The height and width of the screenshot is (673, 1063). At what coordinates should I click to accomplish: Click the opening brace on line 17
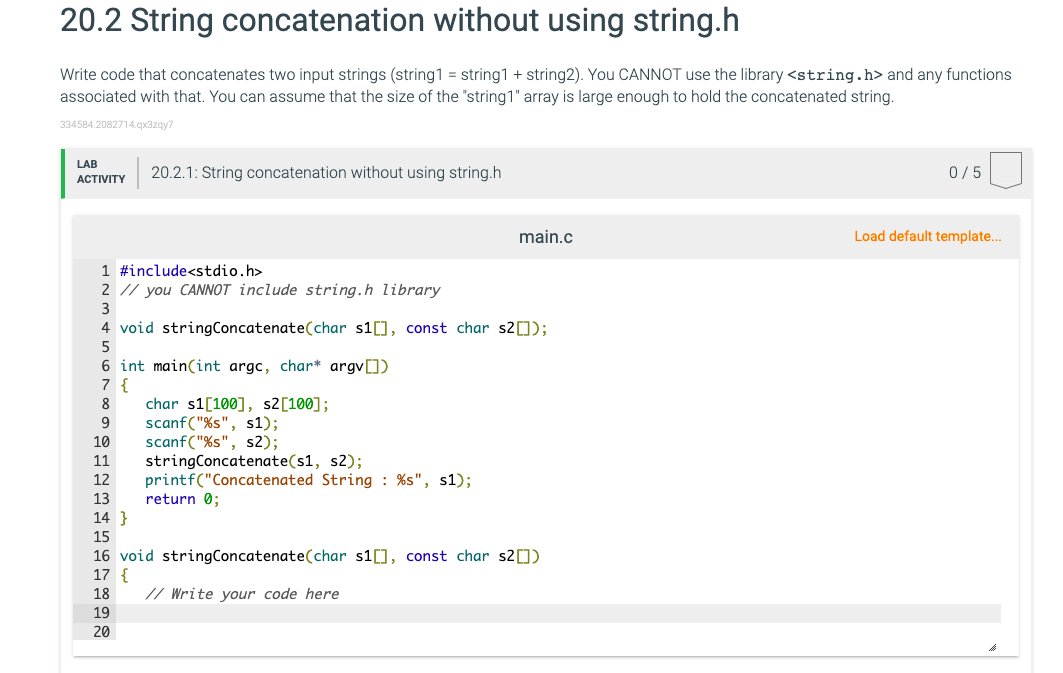124,575
